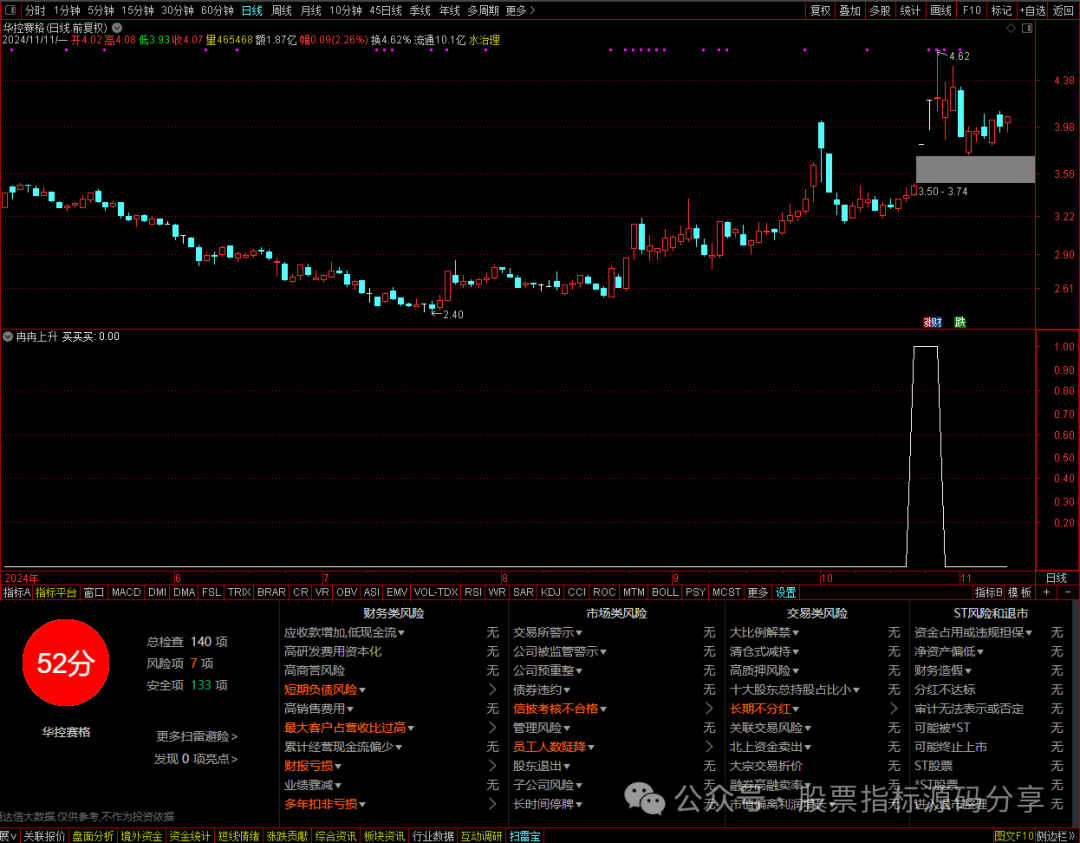1080x843 pixels.
Task: Open arrow for 多年扣非亏损 details
Action: coord(492,804)
